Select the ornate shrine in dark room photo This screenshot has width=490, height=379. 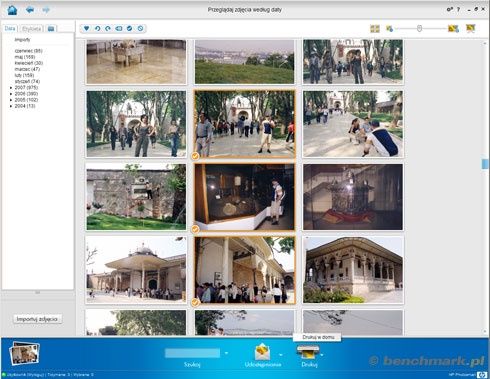pos(353,197)
